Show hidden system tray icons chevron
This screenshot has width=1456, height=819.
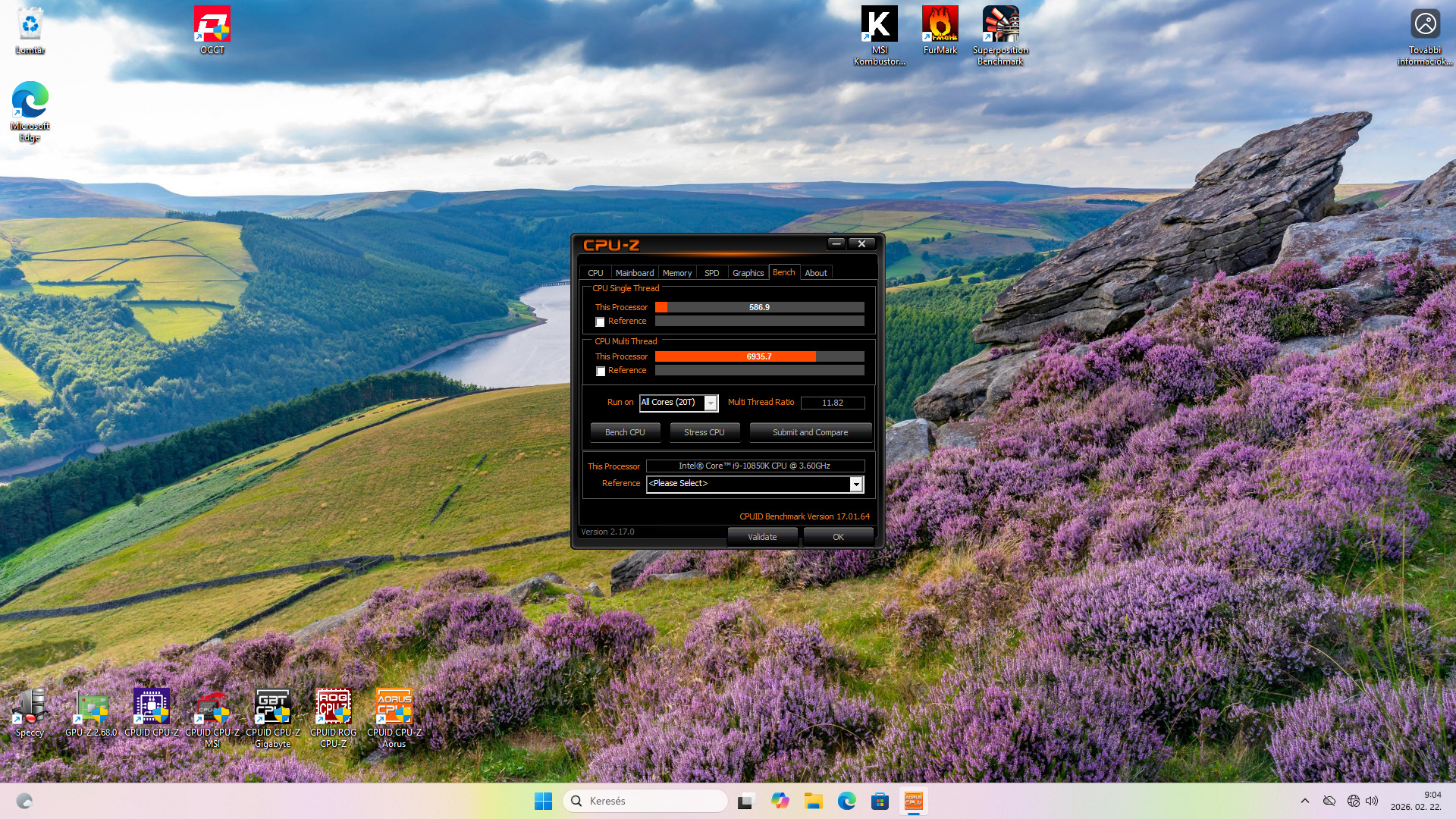[x=1304, y=801]
